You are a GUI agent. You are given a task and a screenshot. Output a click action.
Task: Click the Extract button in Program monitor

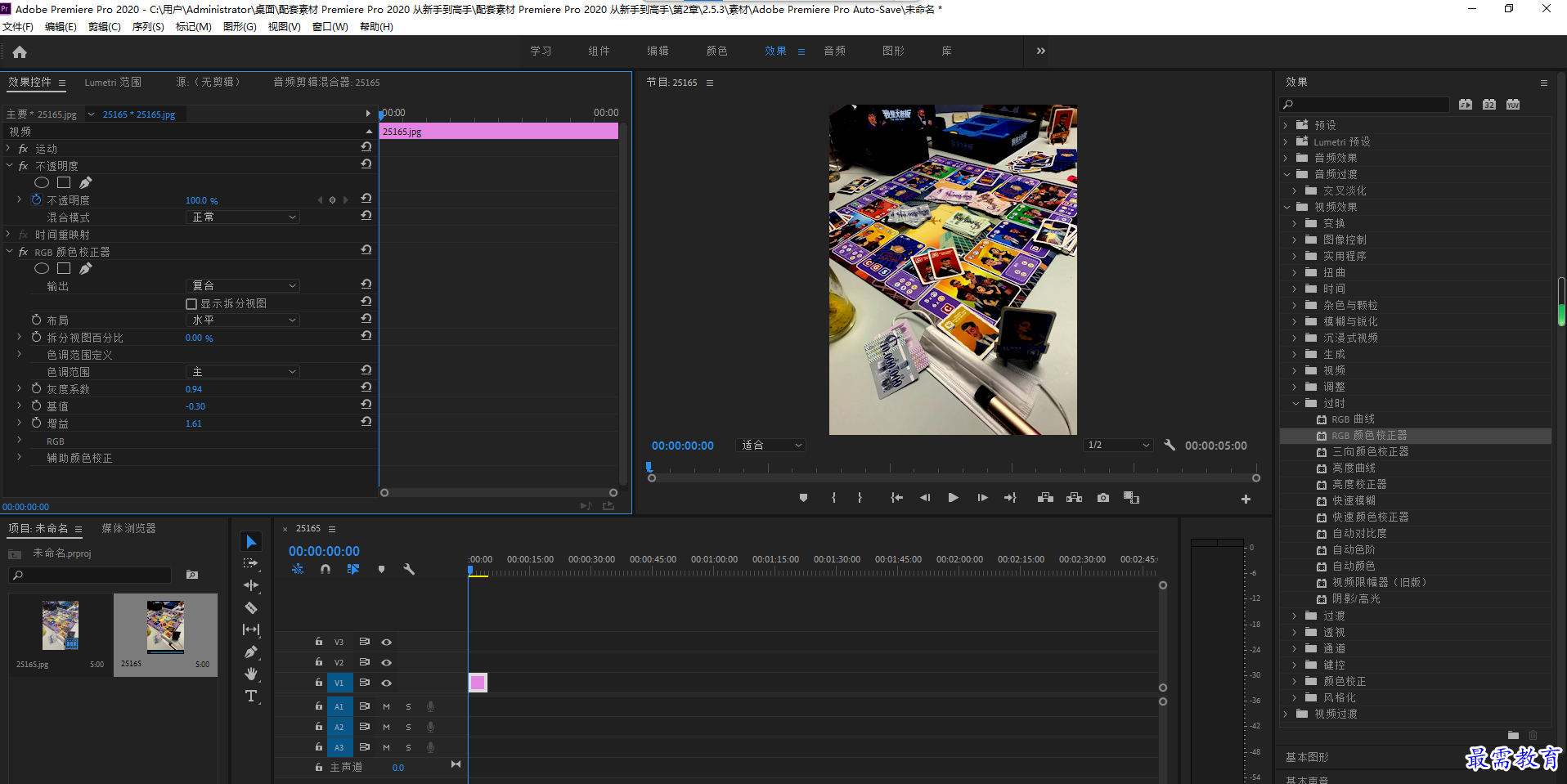point(1074,498)
